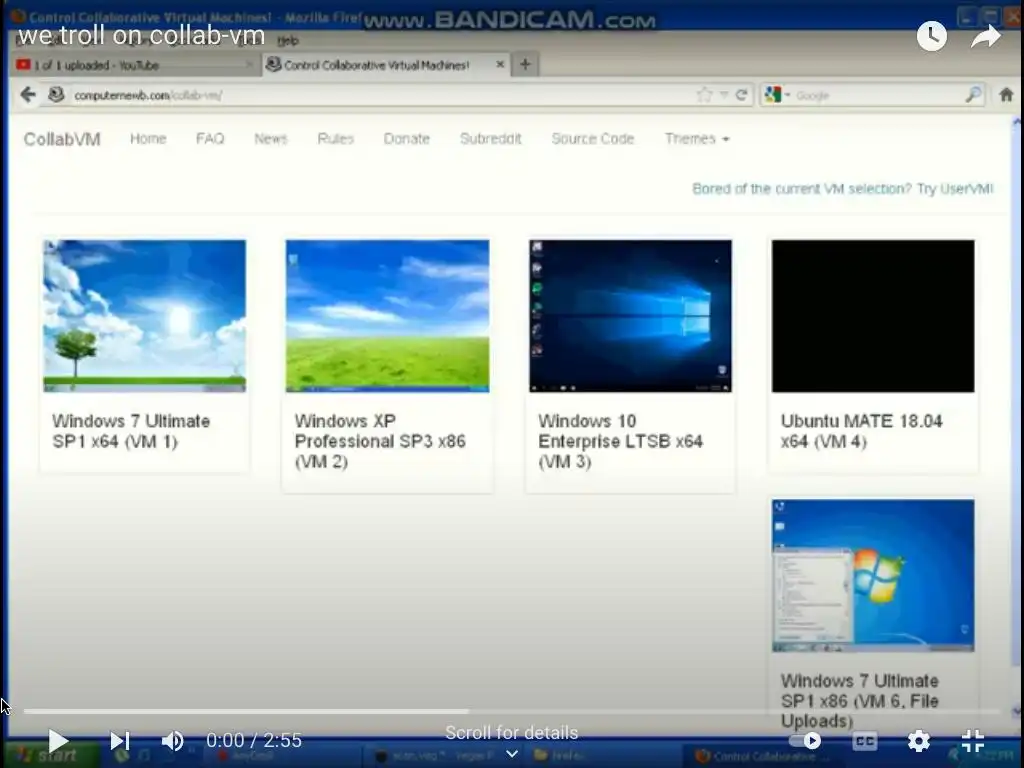This screenshot has height=768, width=1024.
Task: Click 'Windows 7 Ultimate SP1 x64 (VM 1)' text
Action: pyautogui.click(x=131, y=431)
